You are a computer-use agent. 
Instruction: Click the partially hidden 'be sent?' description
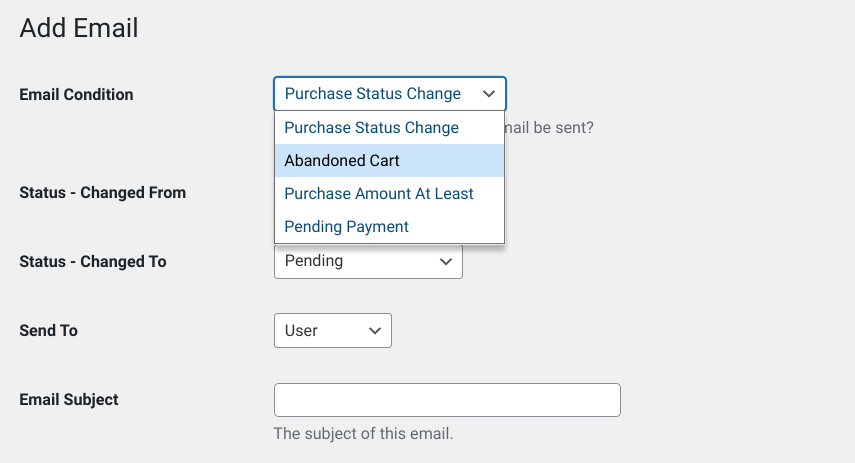pos(549,128)
